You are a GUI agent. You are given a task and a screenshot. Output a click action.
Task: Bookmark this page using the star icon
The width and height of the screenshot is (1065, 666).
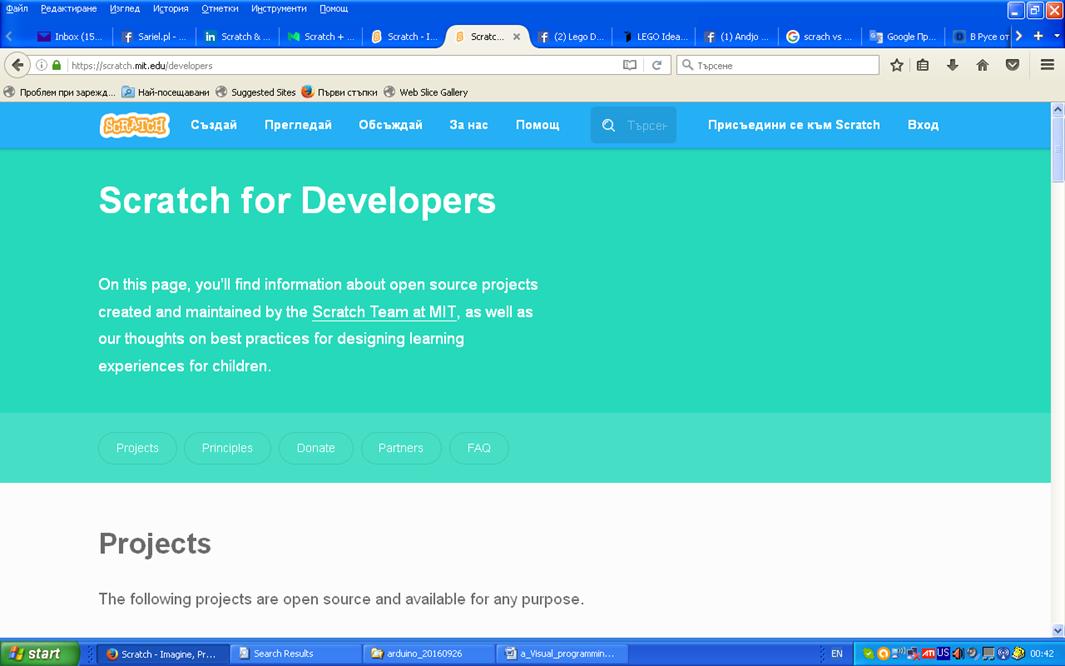pyautogui.click(x=895, y=64)
